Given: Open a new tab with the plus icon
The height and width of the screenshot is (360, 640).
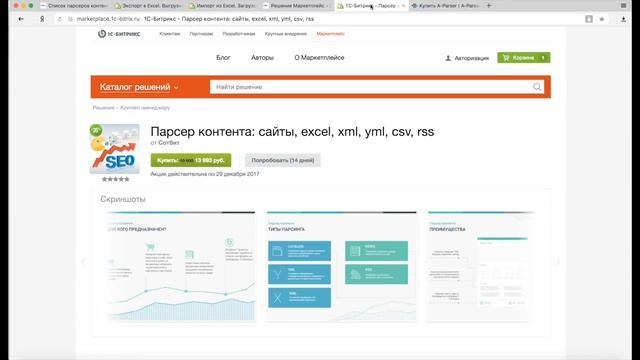Looking at the screenshot, I should (x=489, y=6).
